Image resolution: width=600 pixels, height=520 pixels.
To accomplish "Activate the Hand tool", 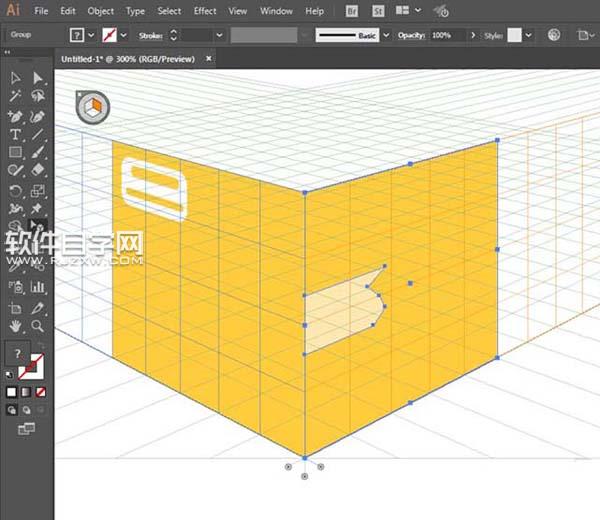I will 15,326.
